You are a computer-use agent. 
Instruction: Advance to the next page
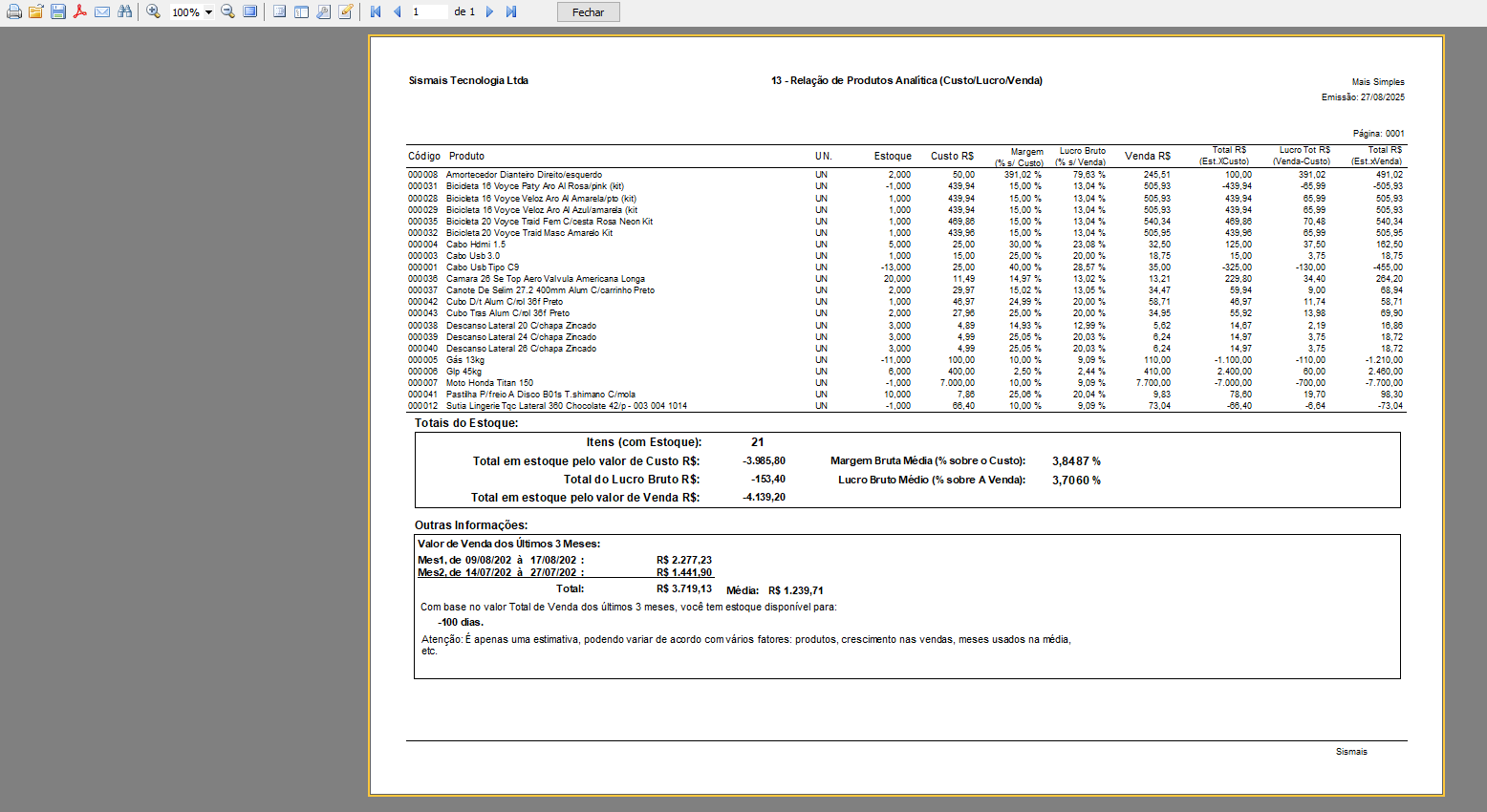click(x=489, y=12)
